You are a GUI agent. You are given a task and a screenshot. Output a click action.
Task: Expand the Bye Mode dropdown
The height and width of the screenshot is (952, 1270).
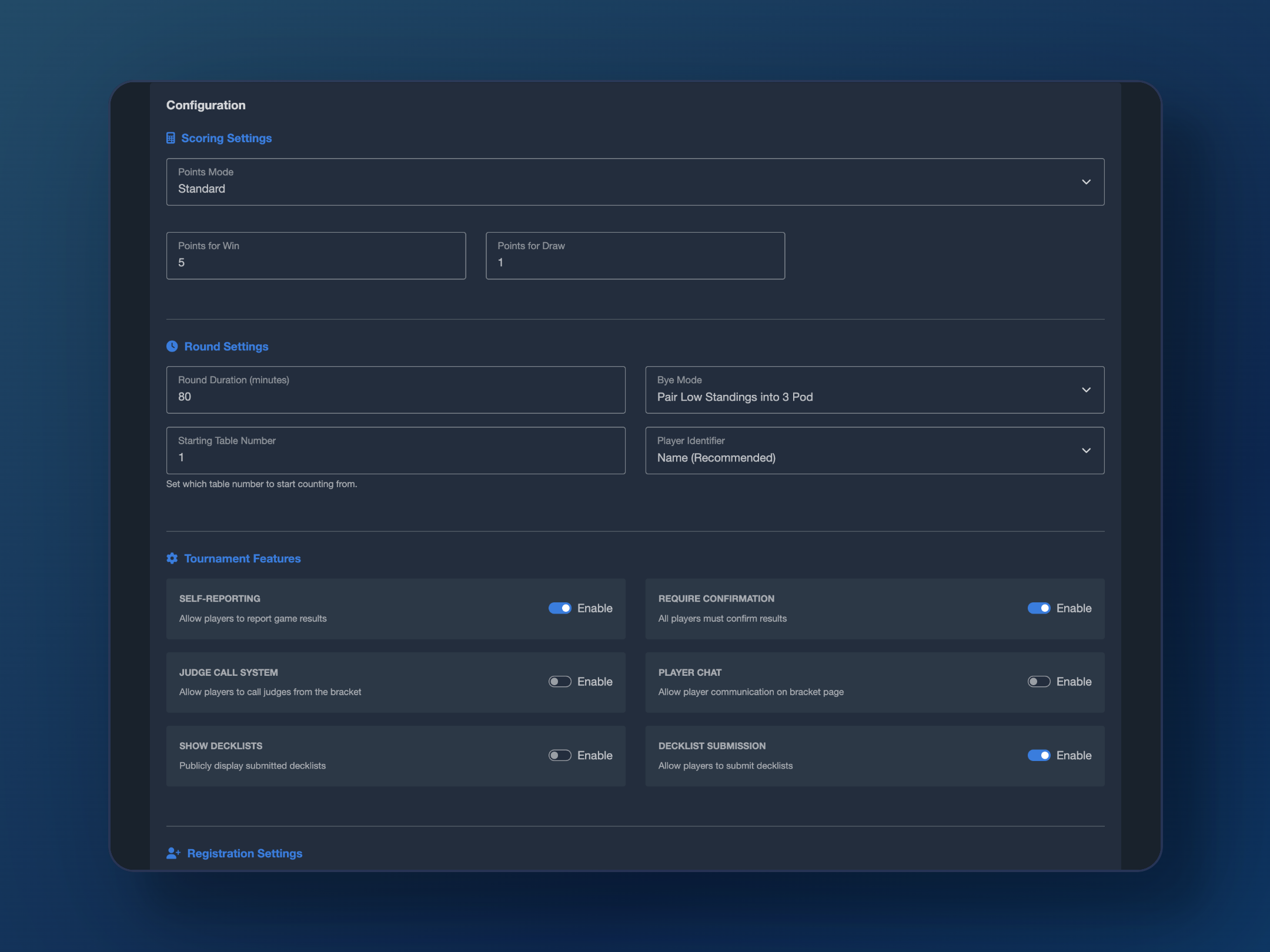(874, 390)
